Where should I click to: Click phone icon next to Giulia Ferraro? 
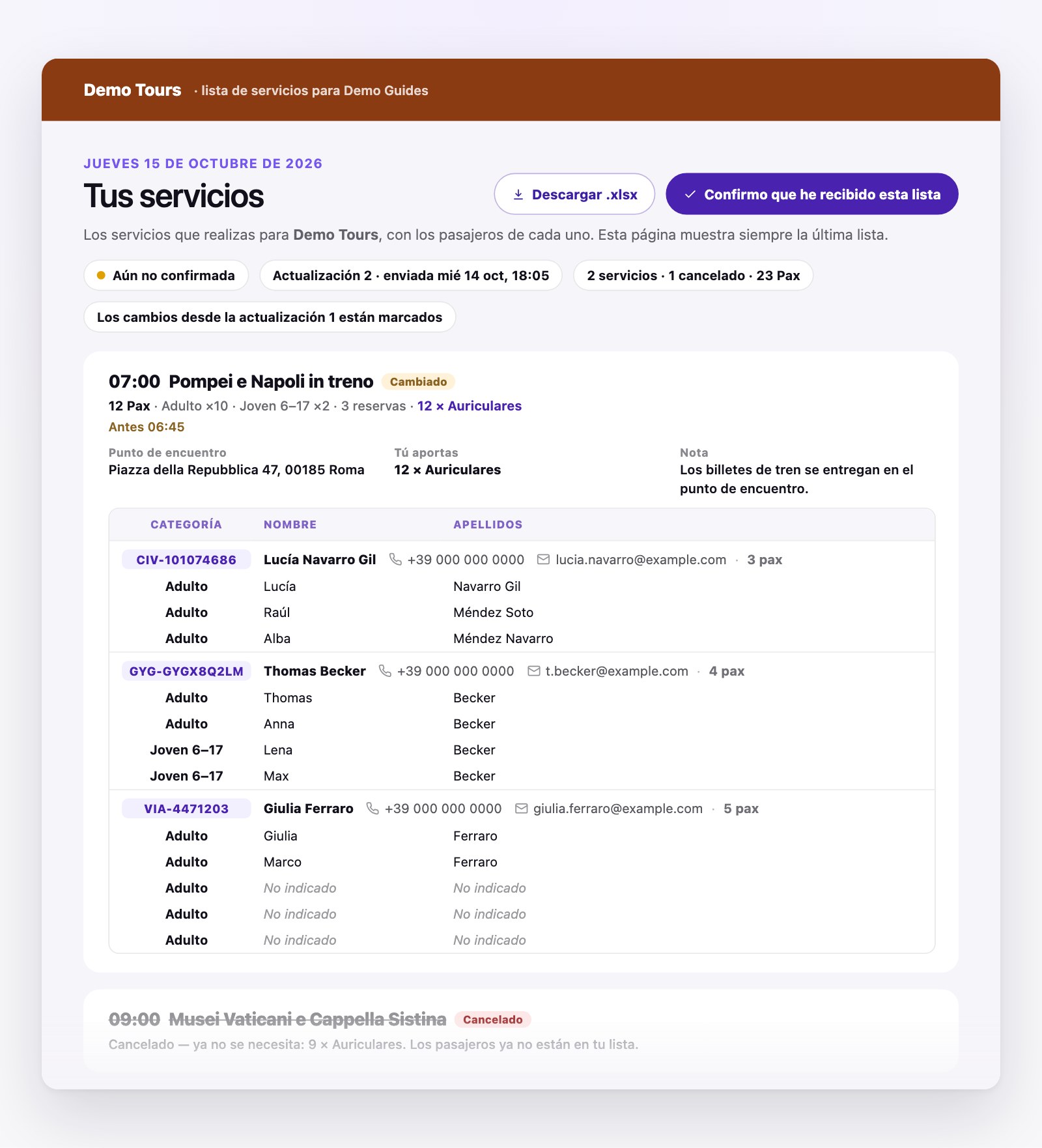pos(373,809)
